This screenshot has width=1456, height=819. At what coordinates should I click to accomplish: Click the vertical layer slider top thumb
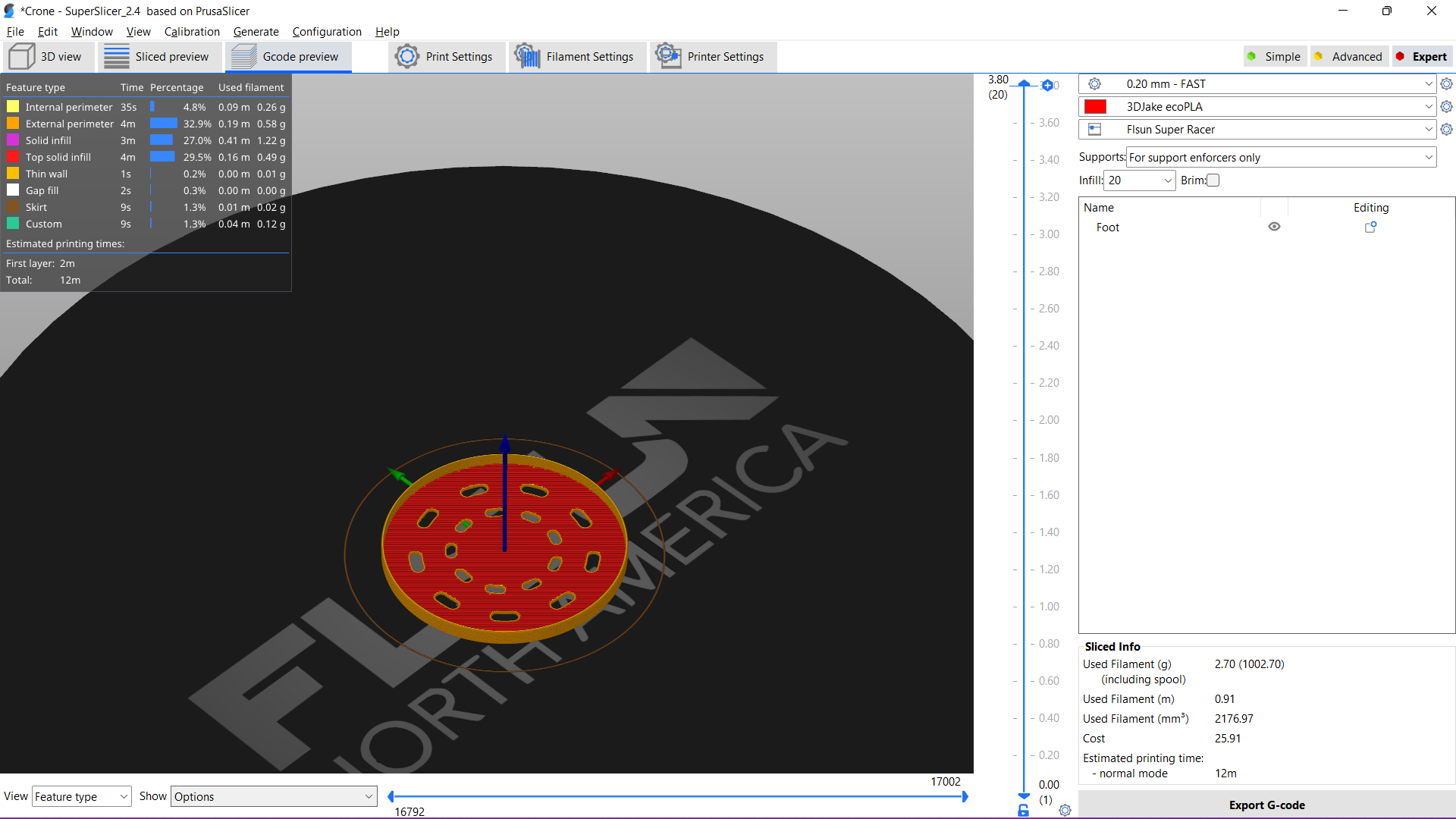(x=1024, y=83)
